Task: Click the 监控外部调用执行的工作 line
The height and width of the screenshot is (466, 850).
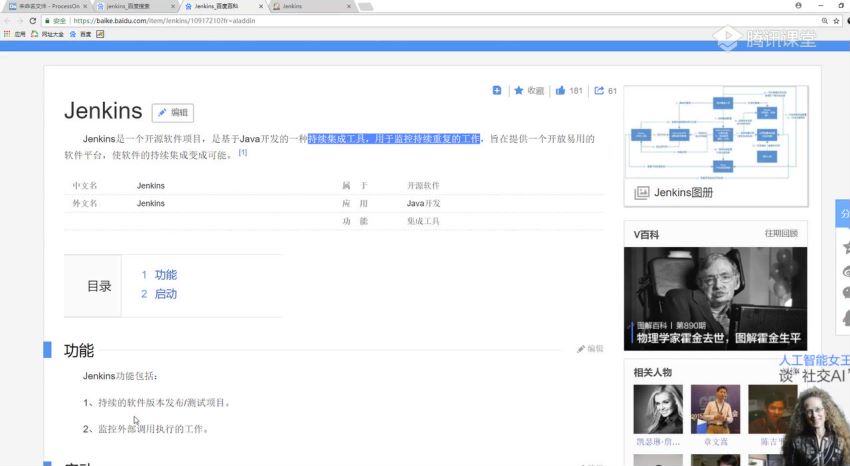Action: coord(146,429)
